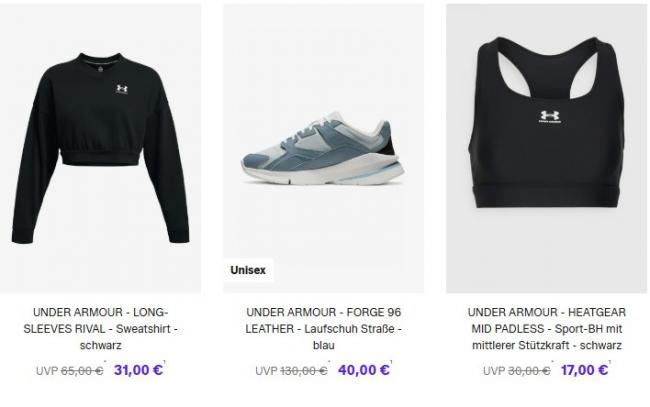Click the sole of the blue sneaker

[323, 173]
